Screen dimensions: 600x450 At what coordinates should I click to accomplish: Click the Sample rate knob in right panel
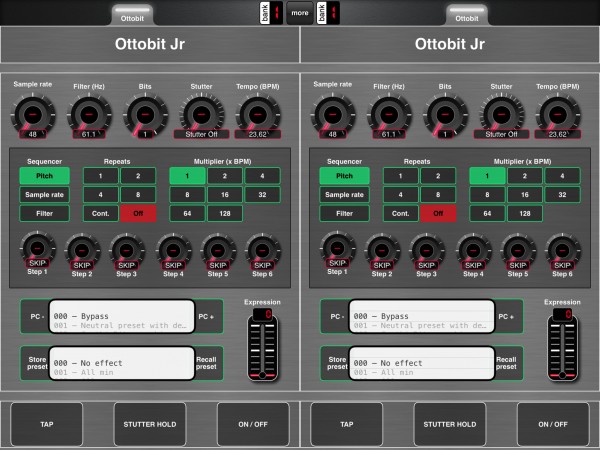(333, 114)
